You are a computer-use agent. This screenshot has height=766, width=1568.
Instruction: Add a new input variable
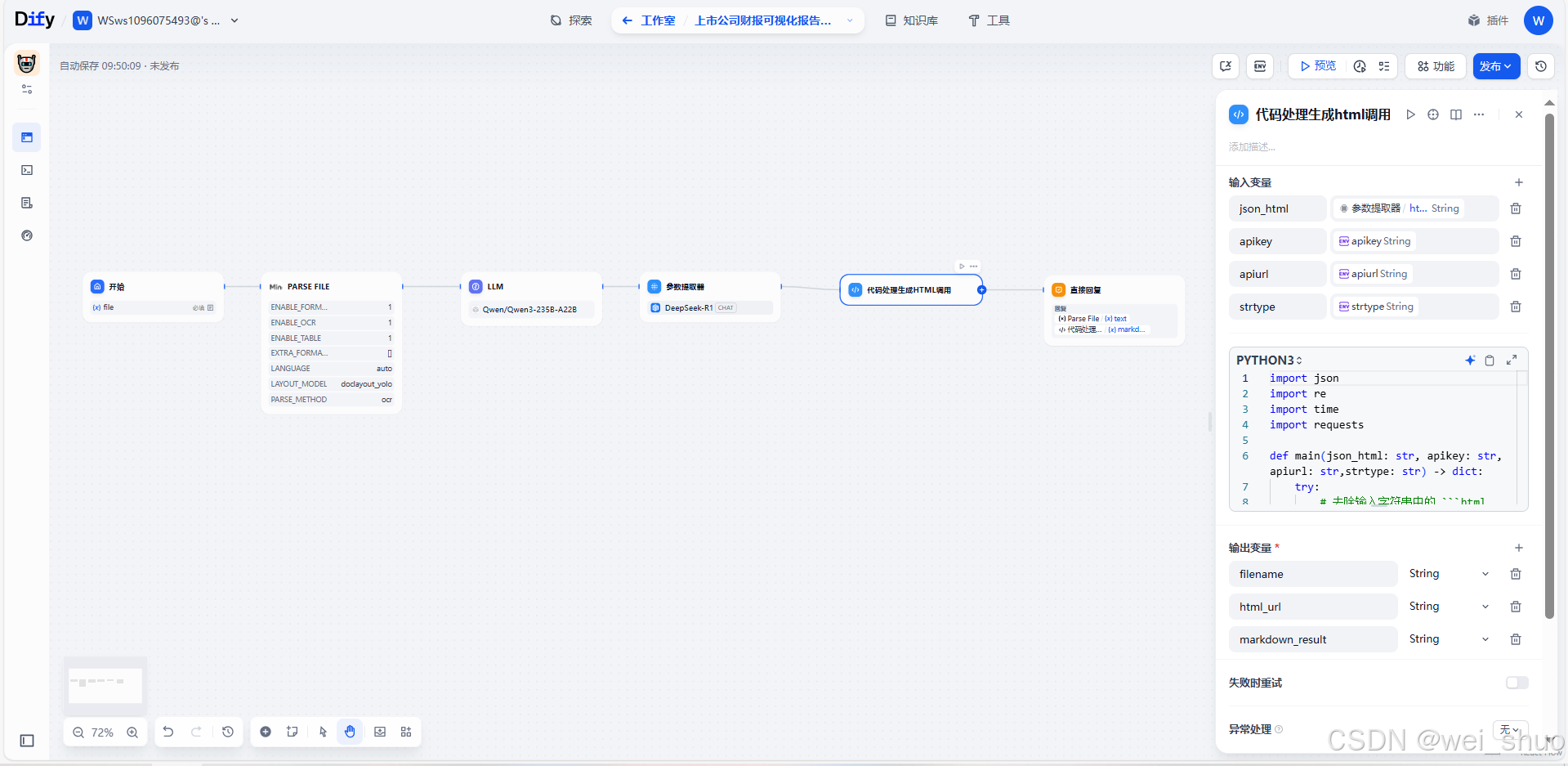coord(1519,182)
